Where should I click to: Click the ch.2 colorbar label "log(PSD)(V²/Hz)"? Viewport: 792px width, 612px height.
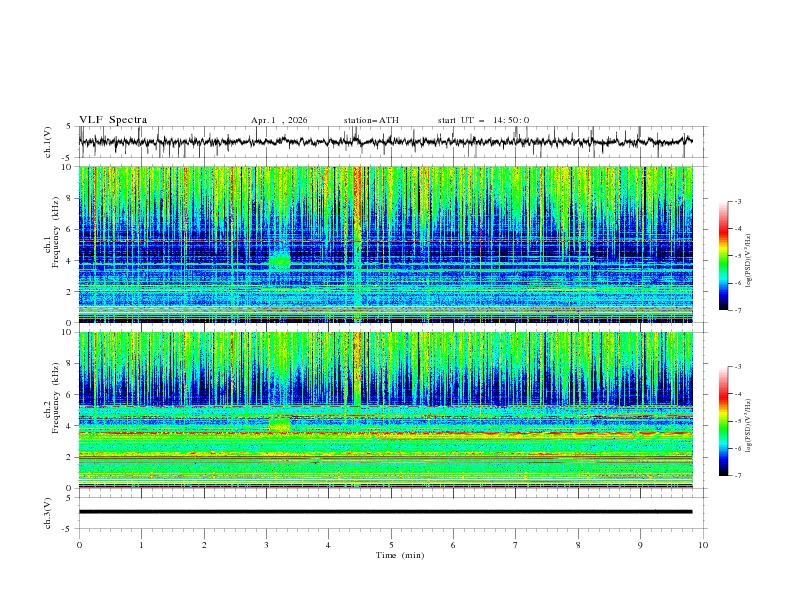click(748, 426)
